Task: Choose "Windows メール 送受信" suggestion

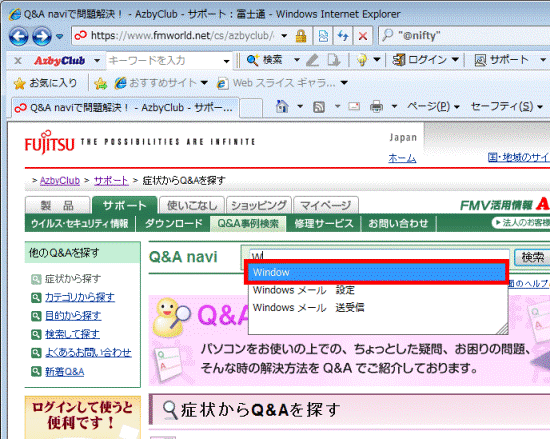Action: click(x=377, y=308)
